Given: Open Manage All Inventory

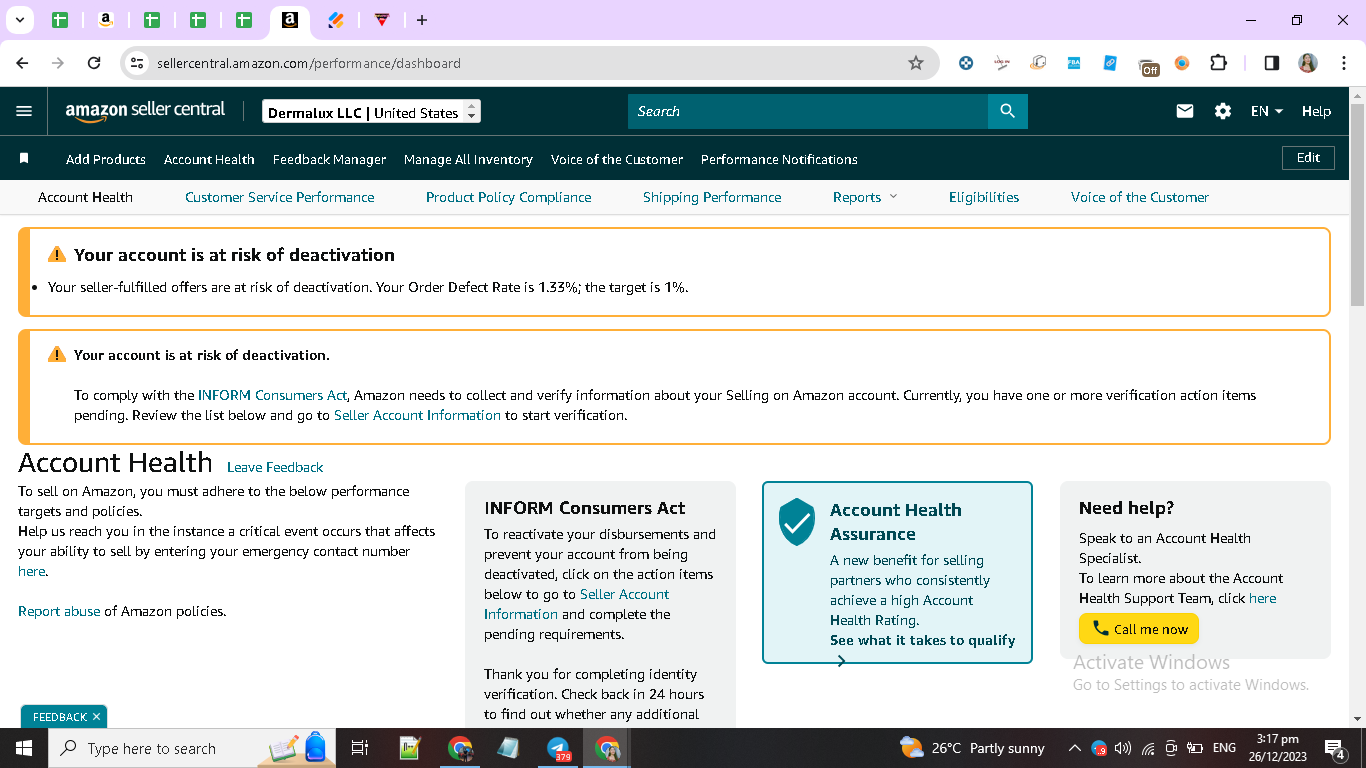Looking at the screenshot, I should click(x=468, y=159).
